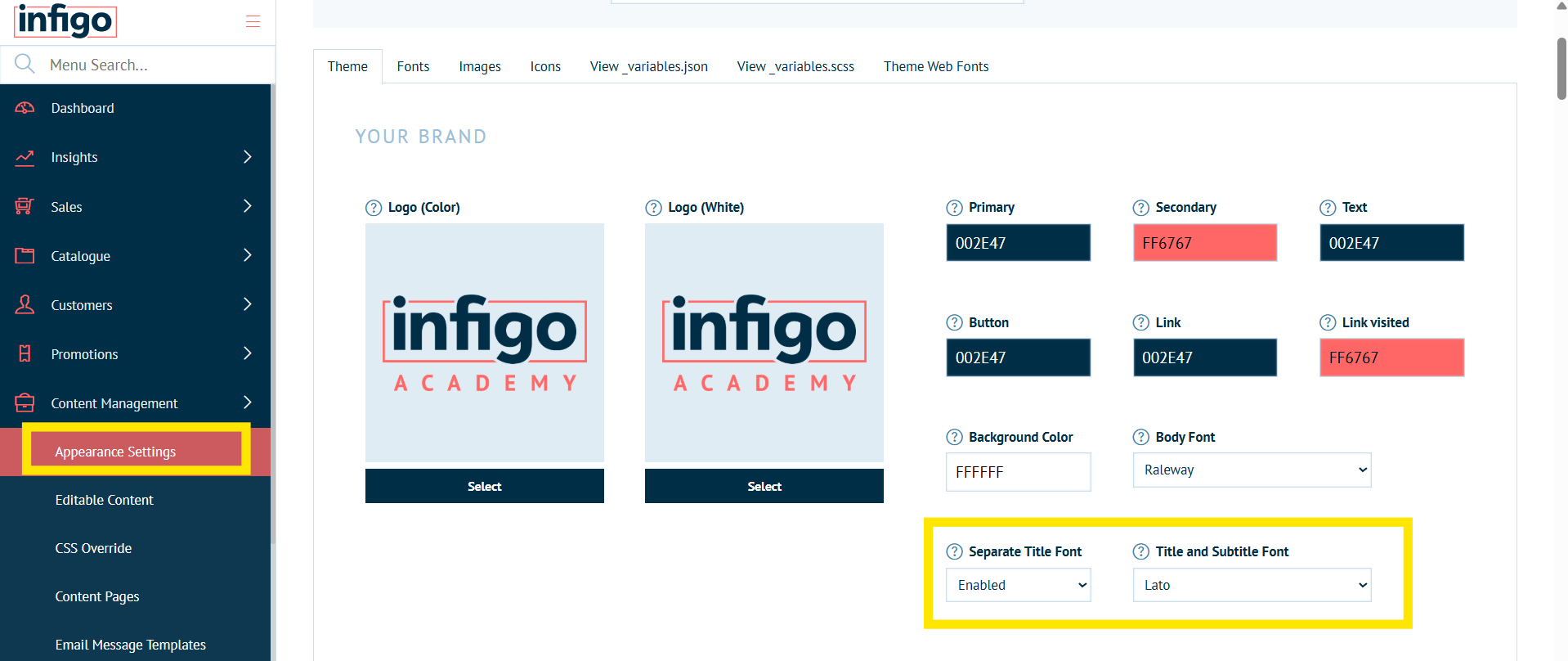Click the Button color field 002E47
The image size is (1568, 661).
pyautogui.click(x=1018, y=357)
